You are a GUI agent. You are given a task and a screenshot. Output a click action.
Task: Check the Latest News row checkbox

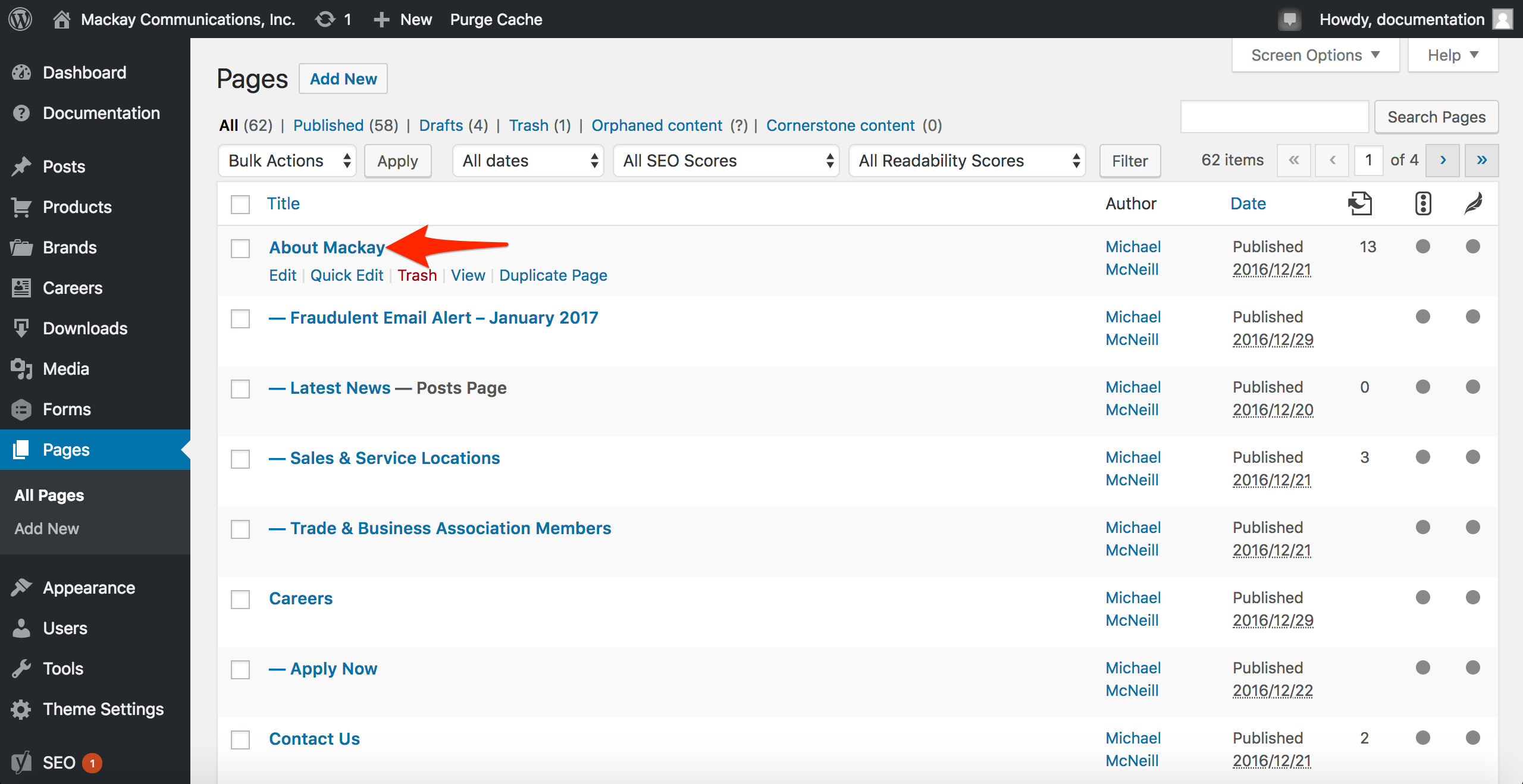pos(240,388)
